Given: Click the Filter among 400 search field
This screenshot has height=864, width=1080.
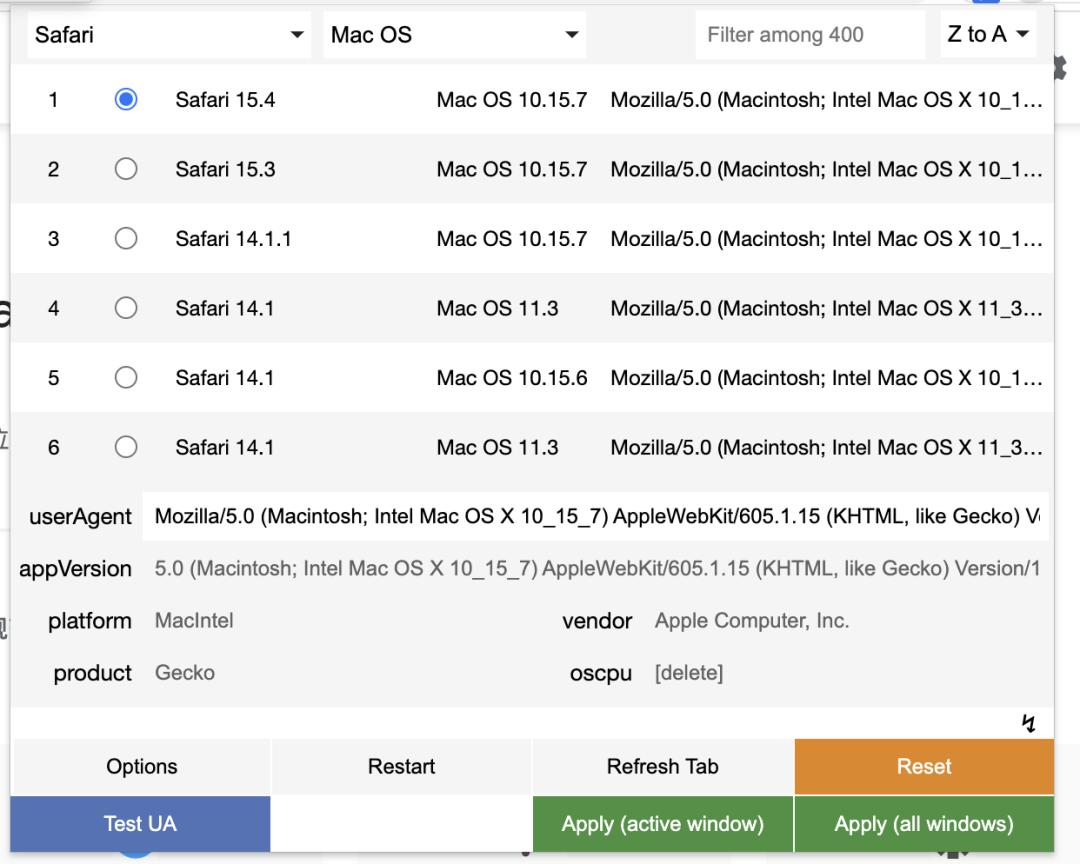Looking at the screenshot, I should (x=809, y=35).
